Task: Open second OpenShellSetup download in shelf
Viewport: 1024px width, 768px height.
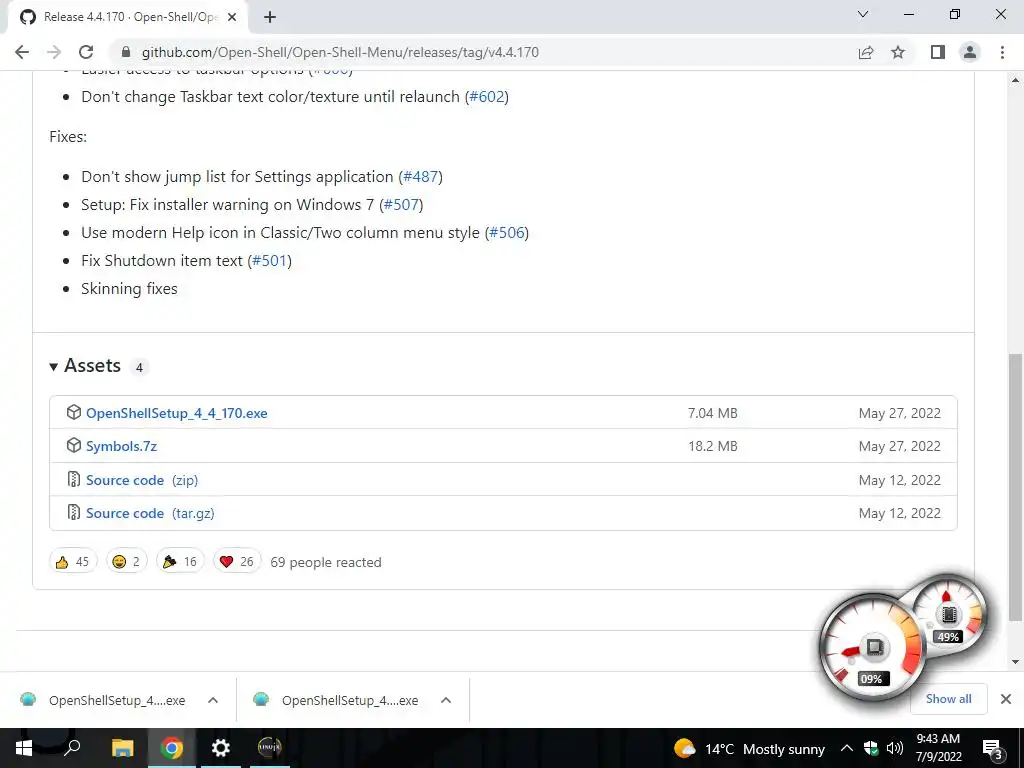Action: 336,700
